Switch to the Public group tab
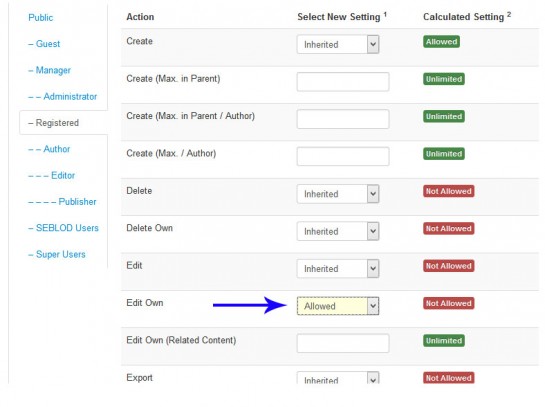The height and width of the screenshot is (407, 545). tap(41, 18)
